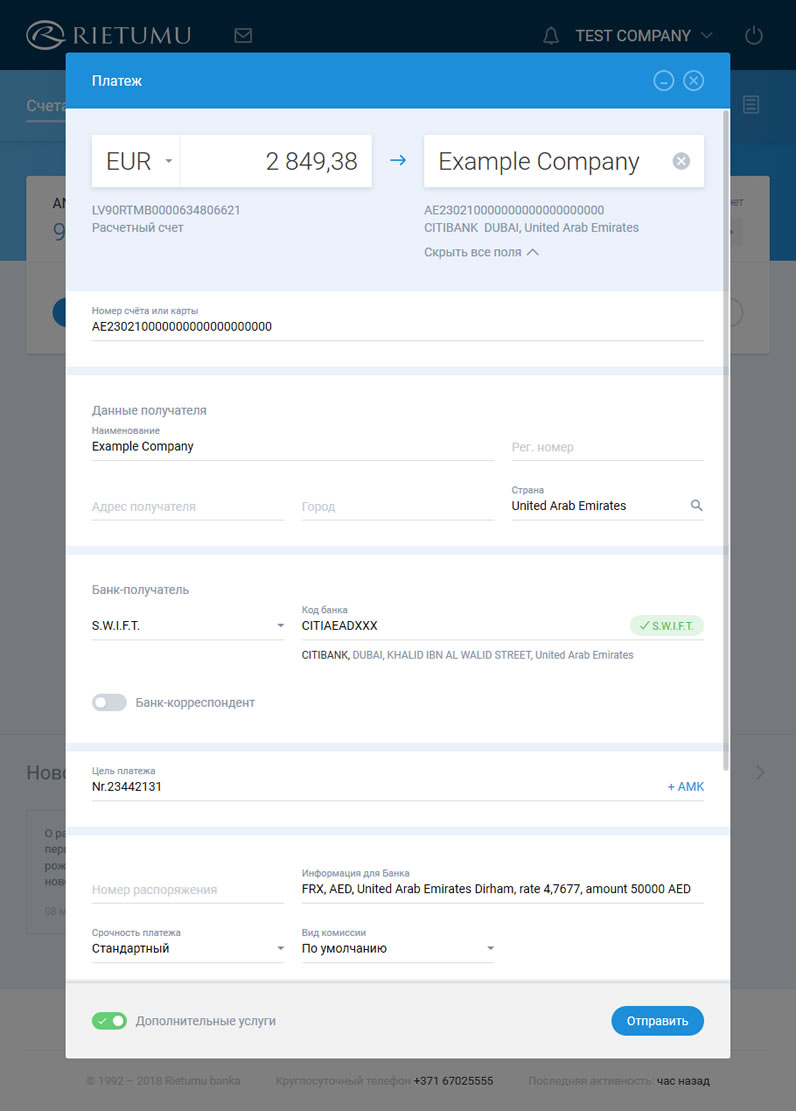Open the EUR currency dropdown
796x1111 pixels.
click(x=136, y=161)
